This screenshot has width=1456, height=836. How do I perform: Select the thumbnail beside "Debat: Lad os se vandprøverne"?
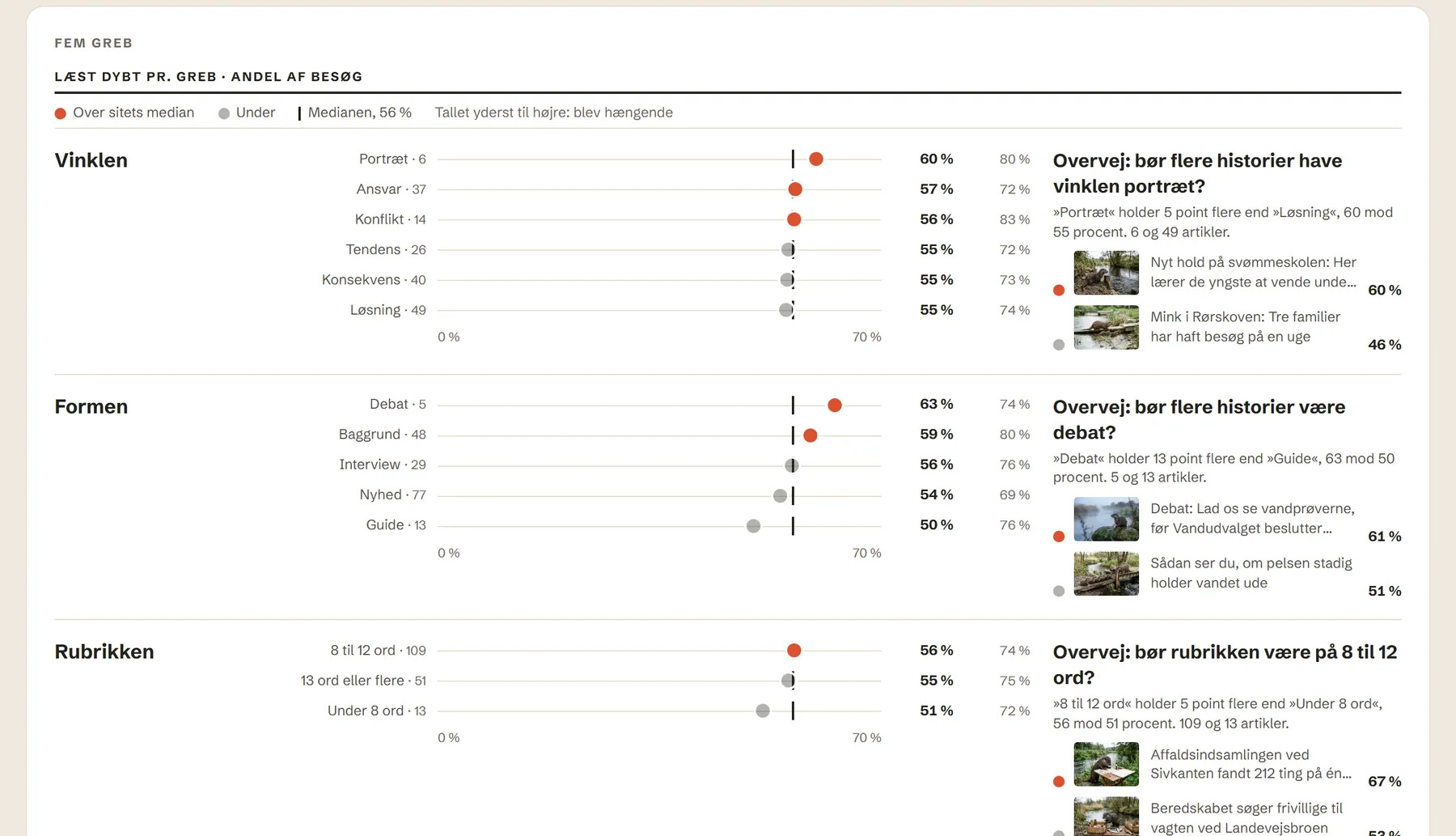[x=1106, y=519]
